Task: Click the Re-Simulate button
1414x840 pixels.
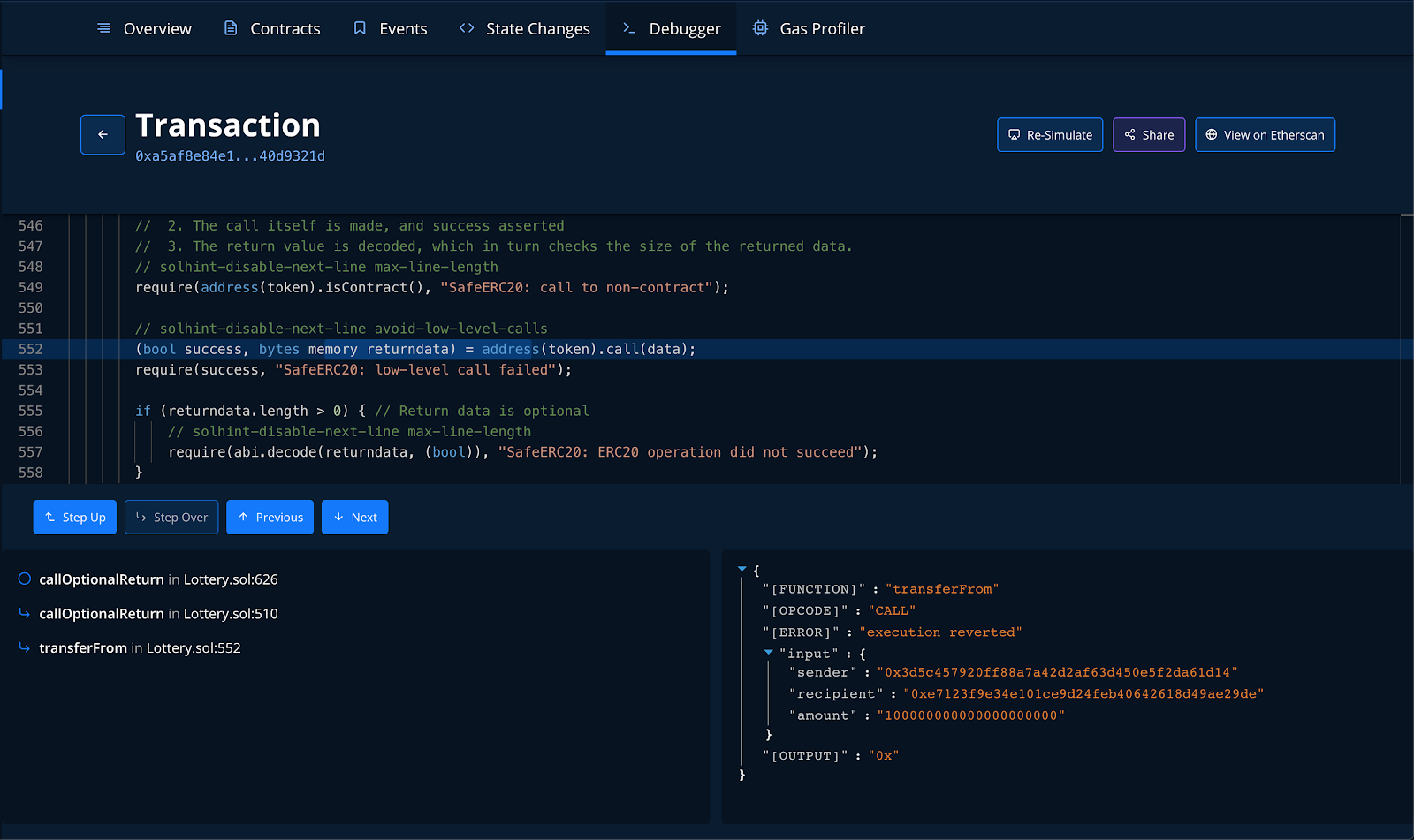Action: tap(1050, 135)
